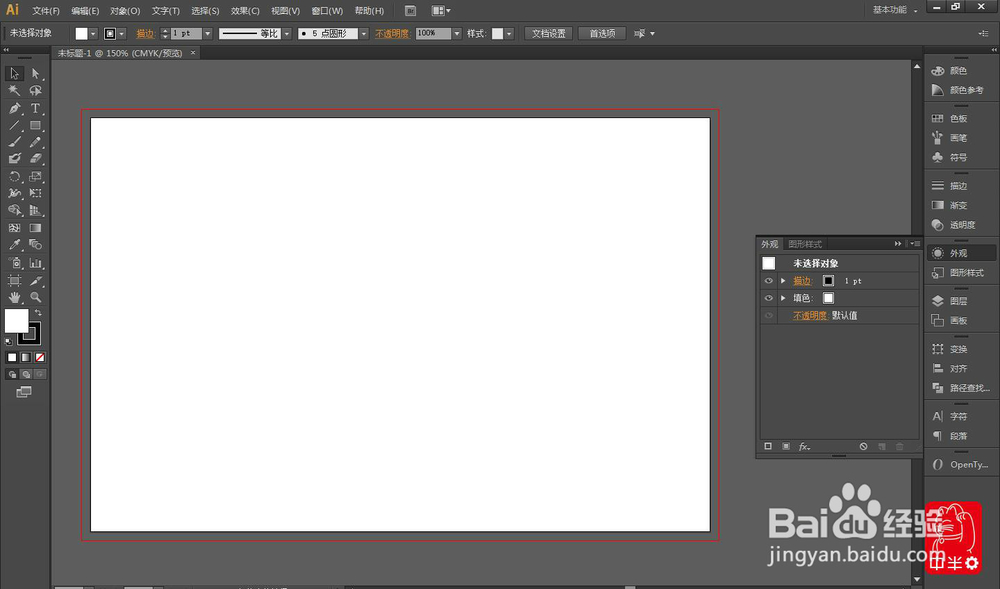Set paint mode to Color
The image size is (1000, 589).
[x=11, y=358]
